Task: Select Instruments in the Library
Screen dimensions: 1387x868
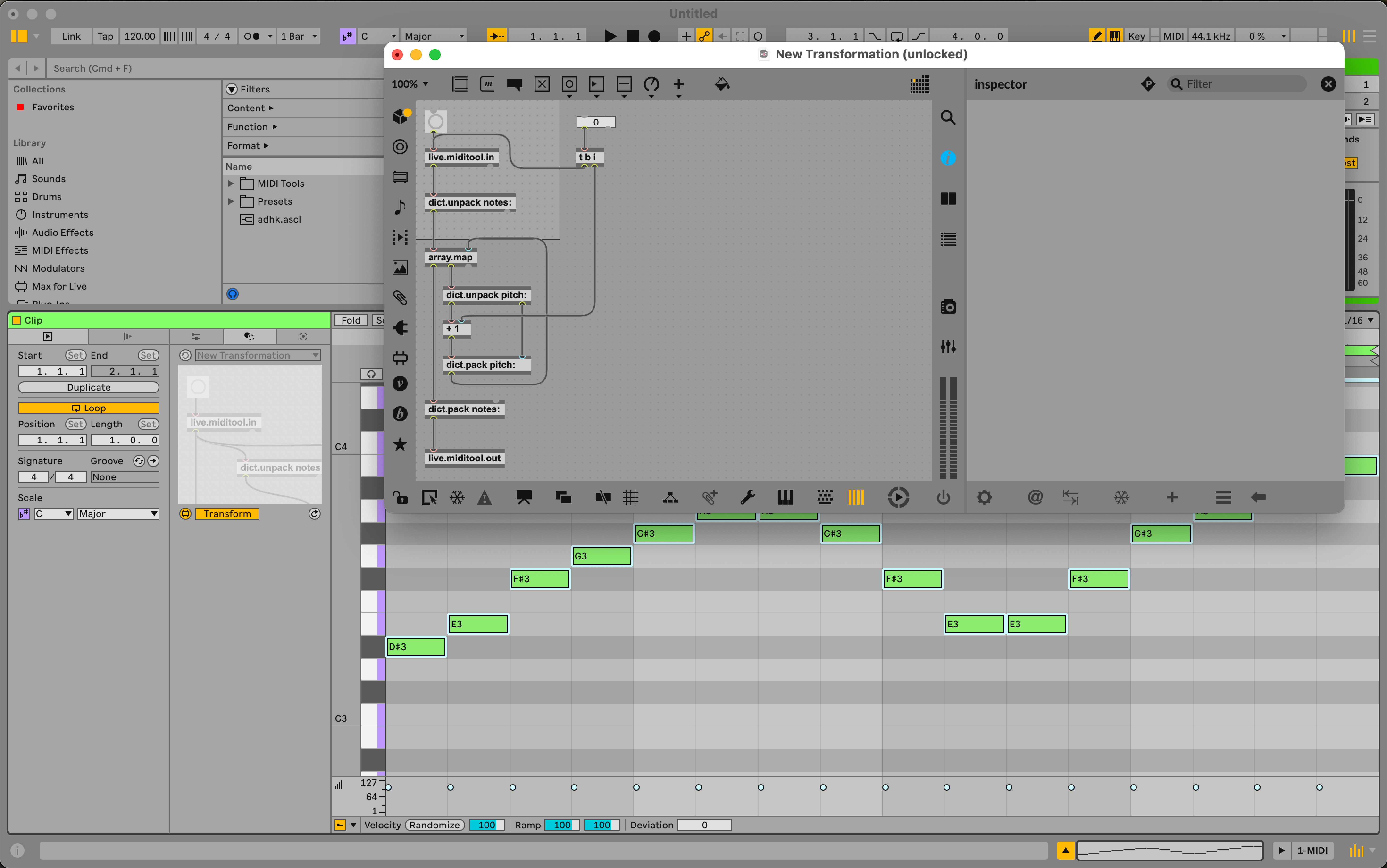Action: coord(60,215)
